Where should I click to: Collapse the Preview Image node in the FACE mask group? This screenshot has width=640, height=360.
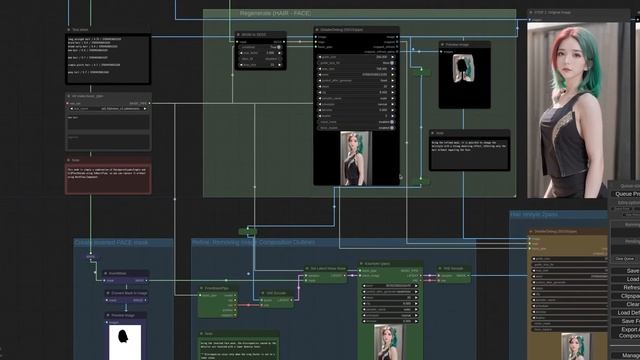coord(108,315)
